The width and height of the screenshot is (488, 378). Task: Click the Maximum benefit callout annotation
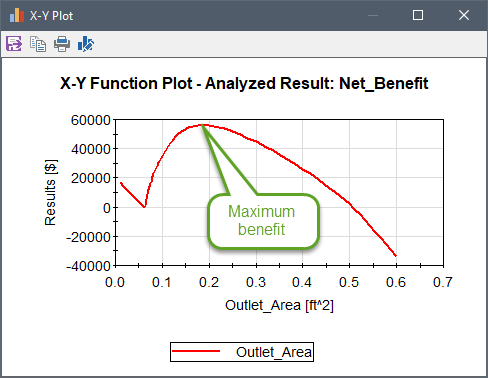263,221
